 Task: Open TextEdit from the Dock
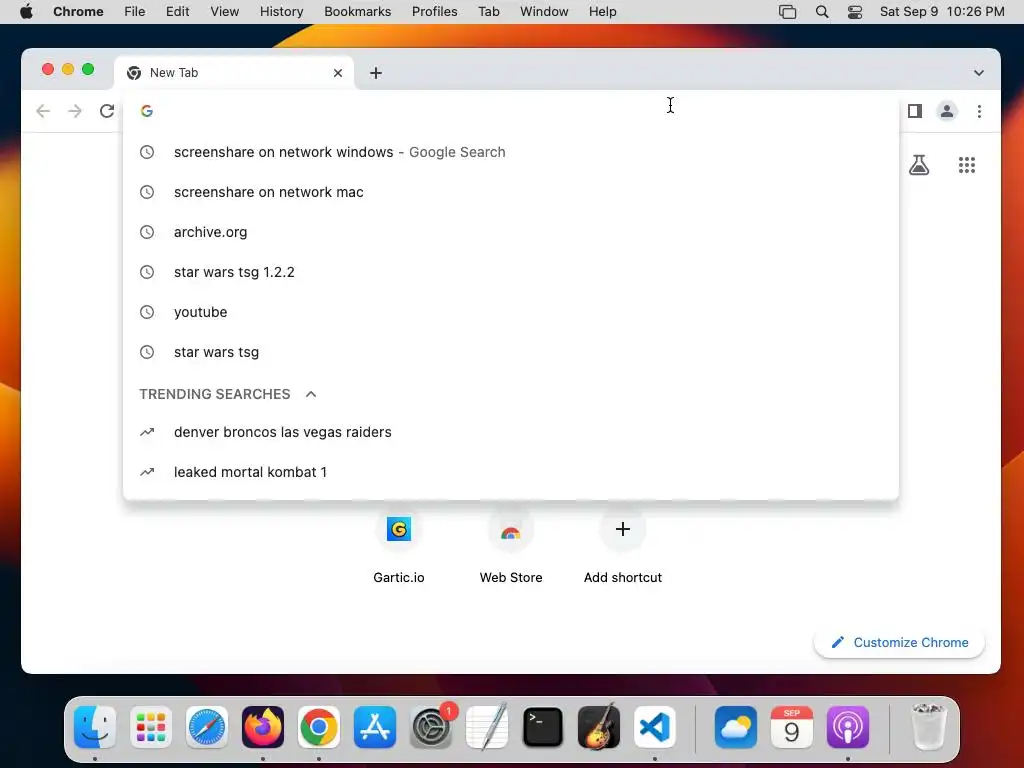[x=487, y=727]
